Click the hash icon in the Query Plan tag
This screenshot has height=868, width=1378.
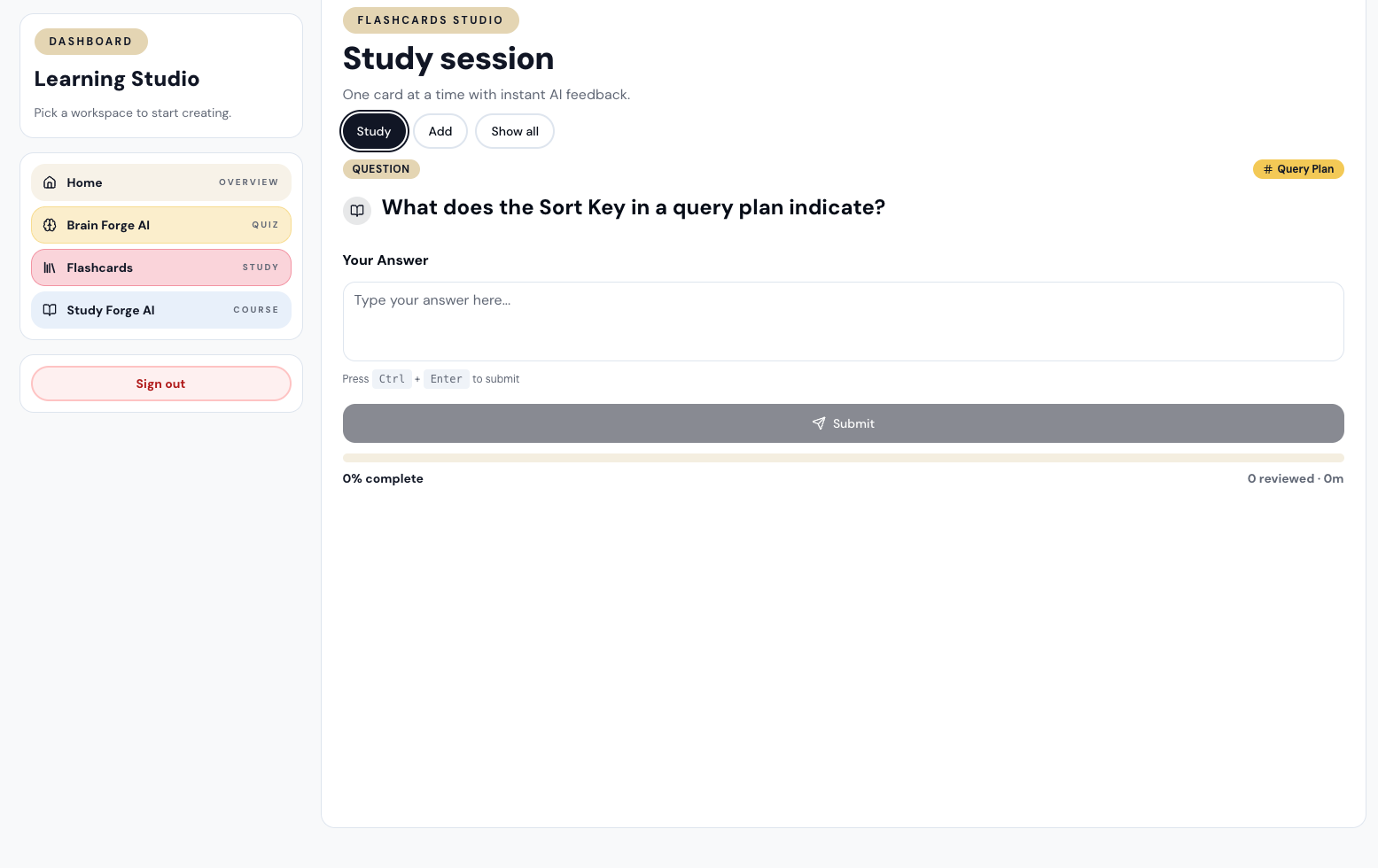click(x=1266, y=169)
